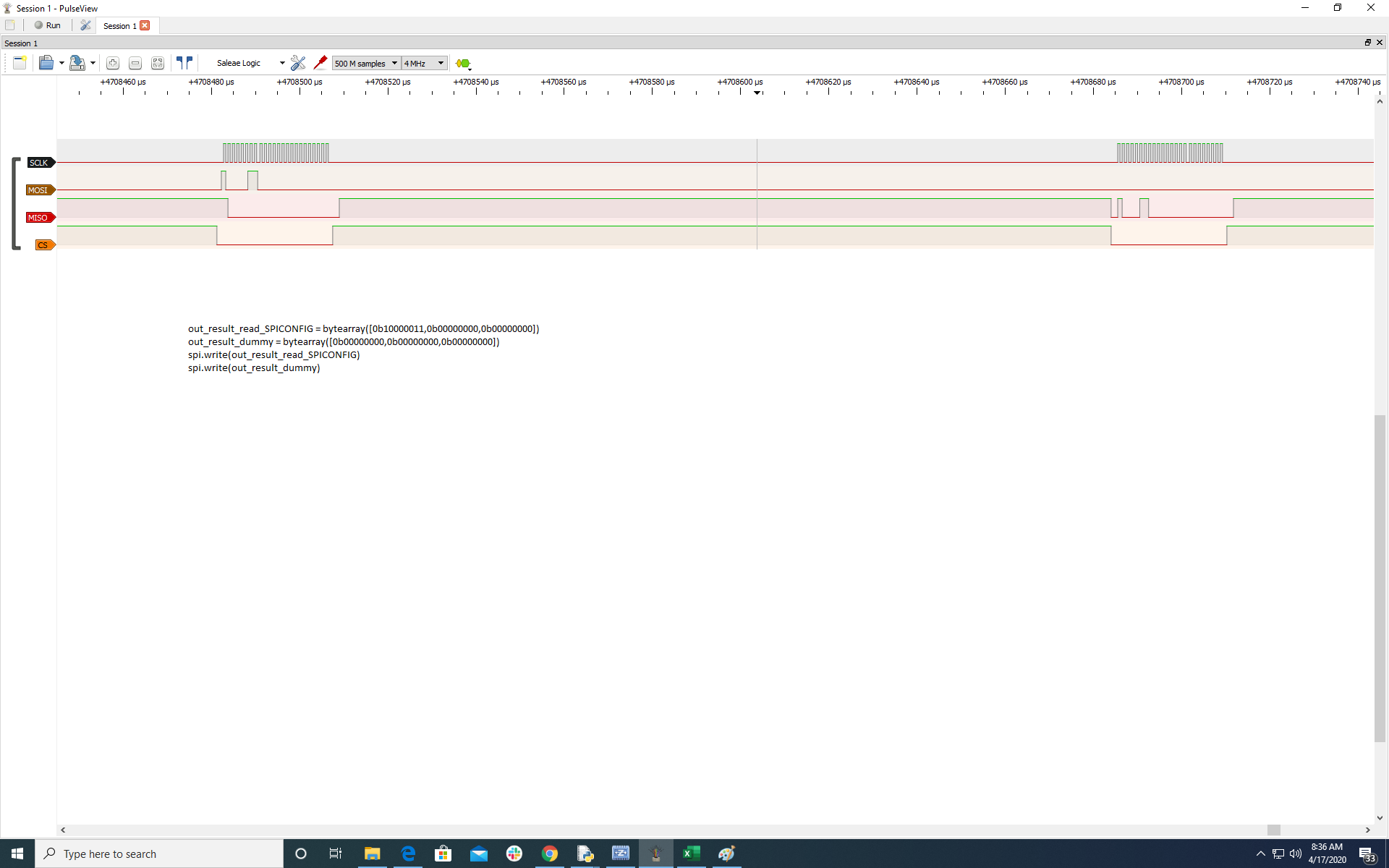Screen dimensions: 1389x868
Task: Open Slack from the taskbar
Action: coord(514,854)
